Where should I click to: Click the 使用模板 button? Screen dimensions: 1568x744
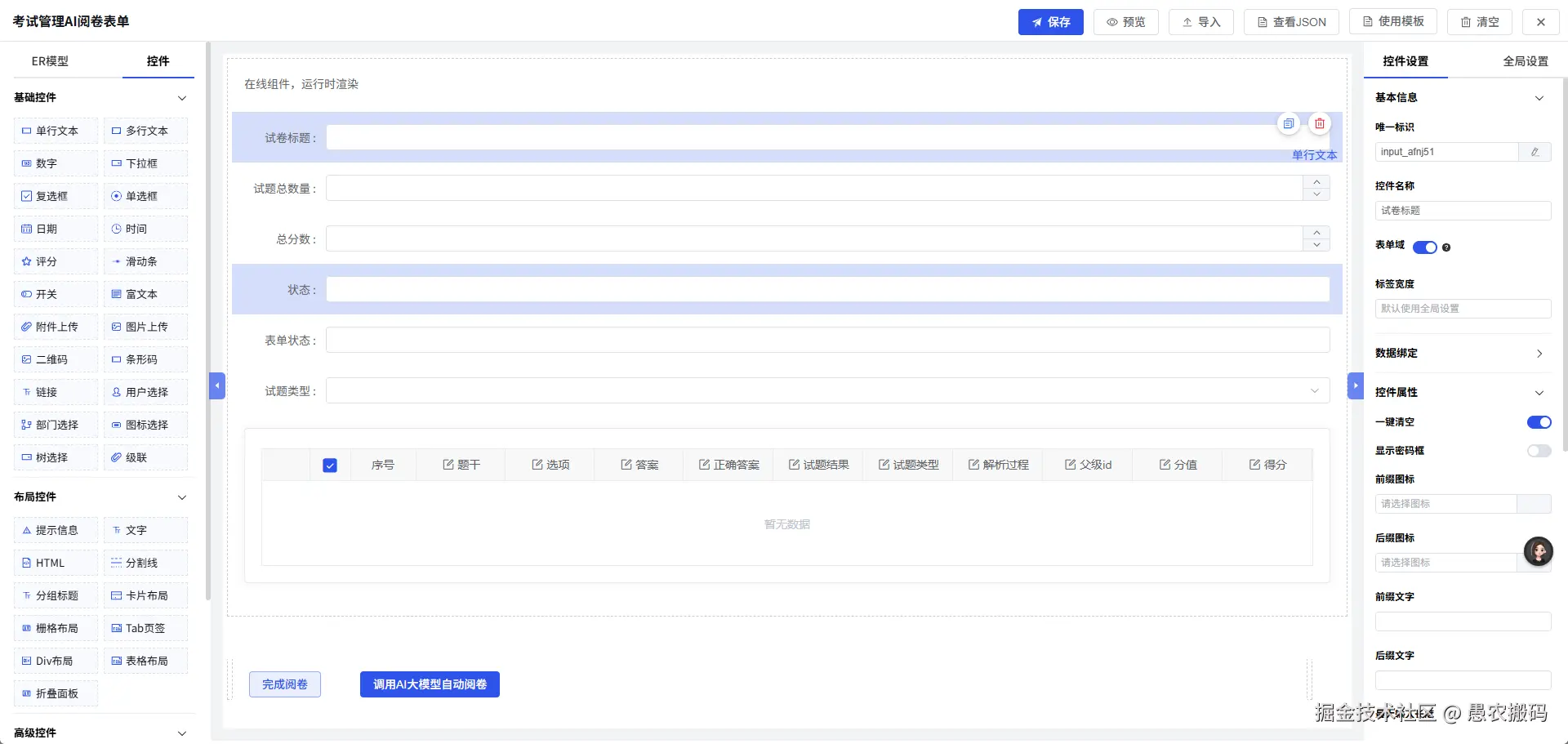(x=1393, y=22)
